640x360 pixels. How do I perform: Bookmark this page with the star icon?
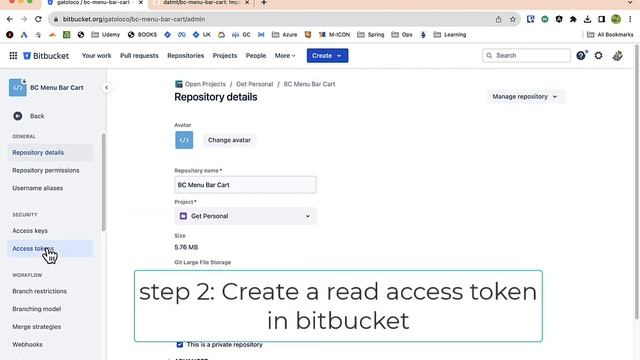tap(513, 19)
